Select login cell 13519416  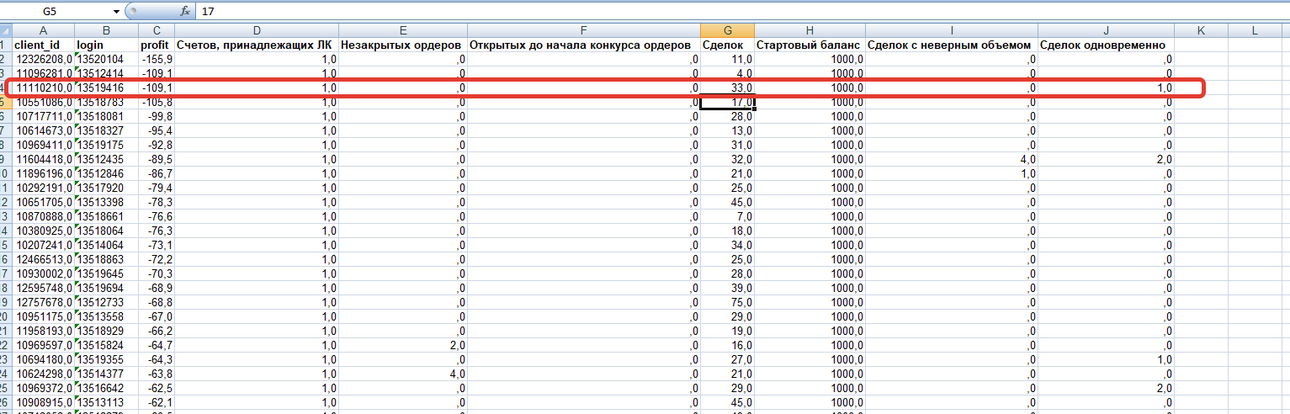[106, 88]
